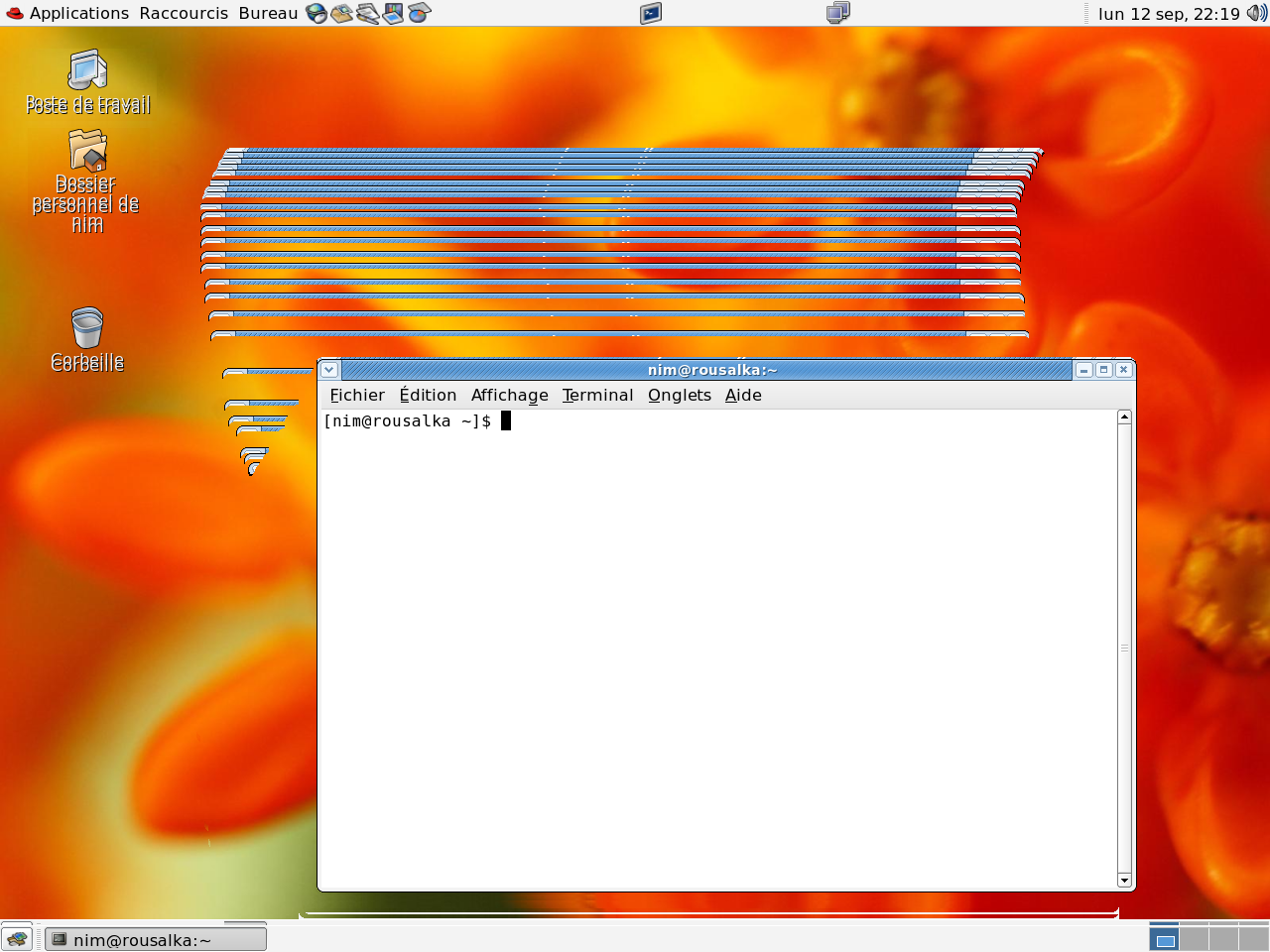Open the Applications menu
The image size is (1270, 952).
click(x=67, y=13)
